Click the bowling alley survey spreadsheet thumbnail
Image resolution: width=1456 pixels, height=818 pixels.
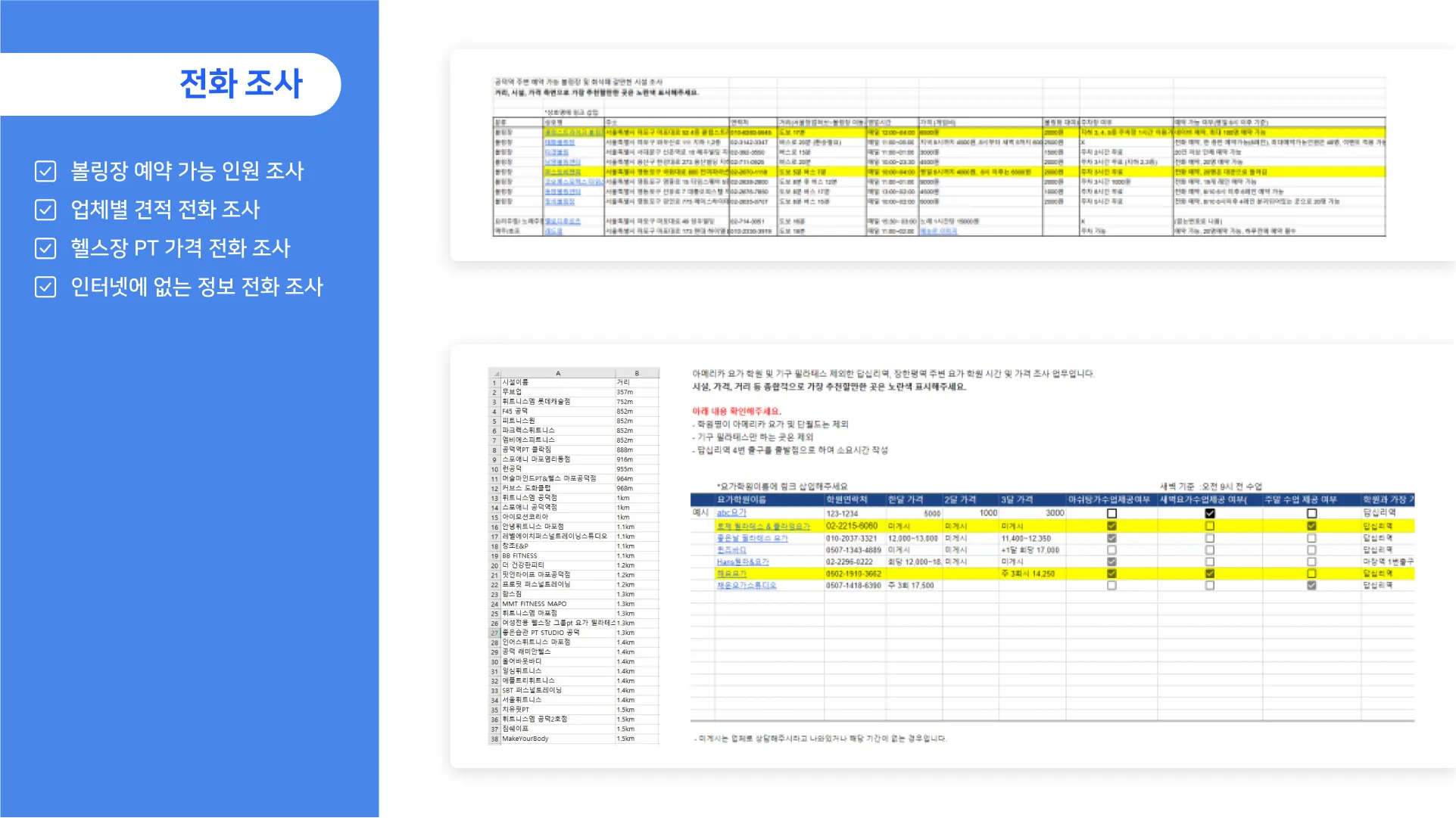tap(939, 156)
